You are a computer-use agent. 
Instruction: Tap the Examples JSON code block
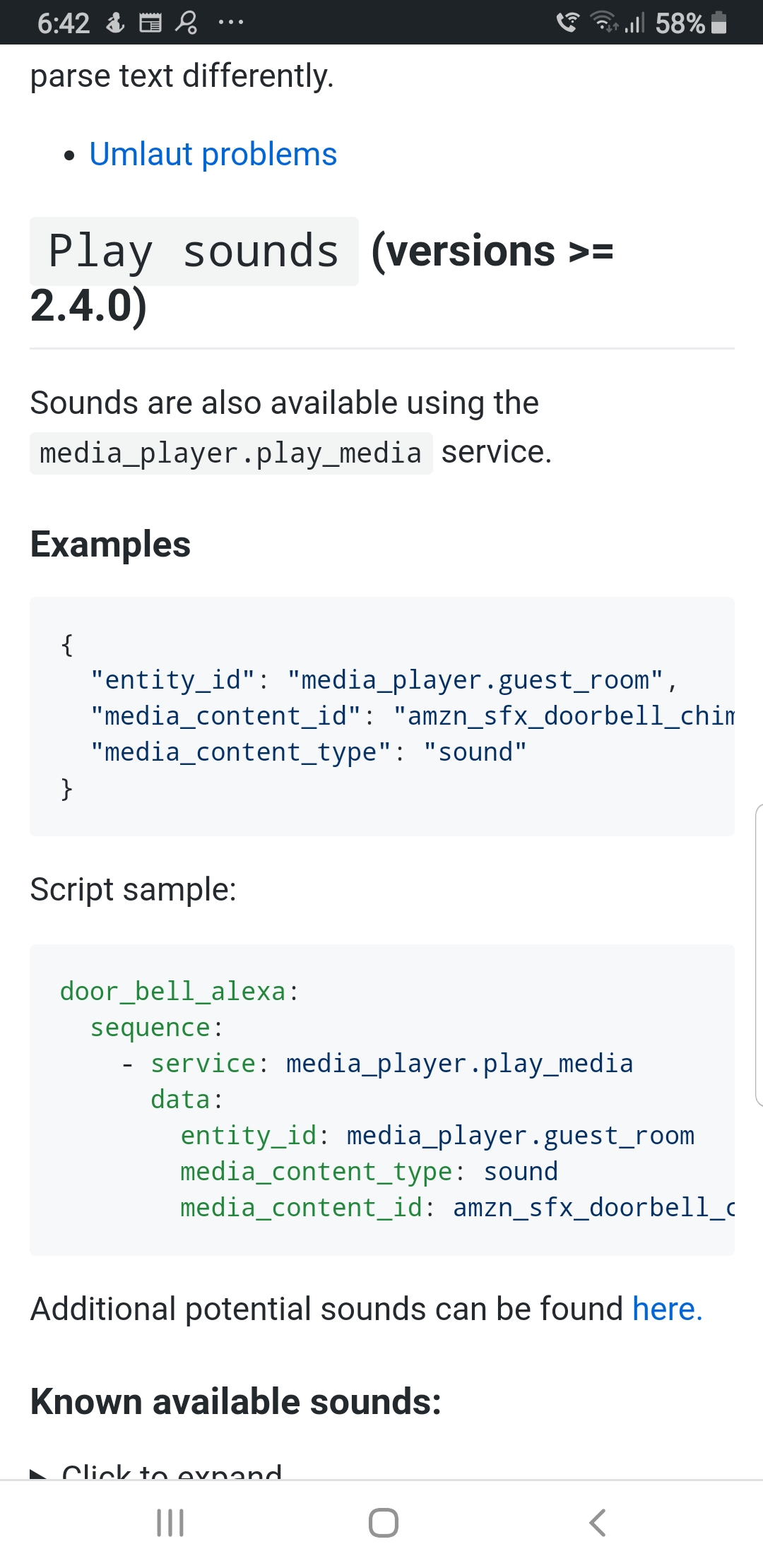click(x=381, y=715)
